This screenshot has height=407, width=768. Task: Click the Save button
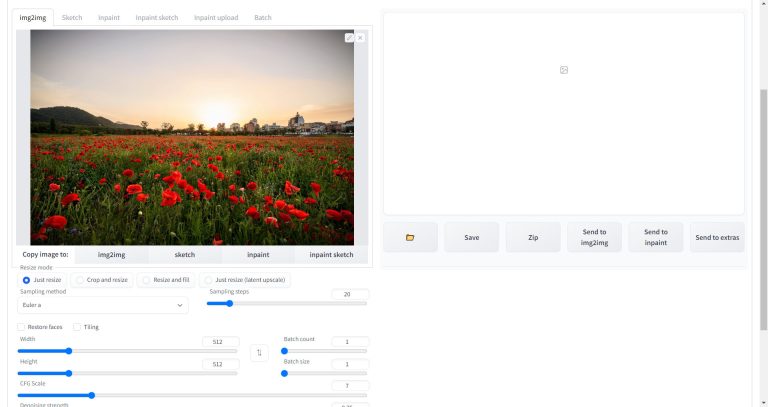point(471,237)
